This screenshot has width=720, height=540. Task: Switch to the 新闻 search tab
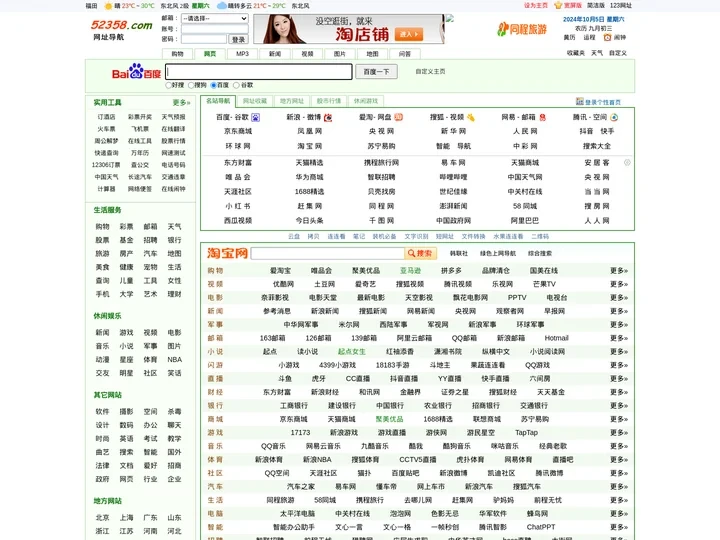click(275, 54)
